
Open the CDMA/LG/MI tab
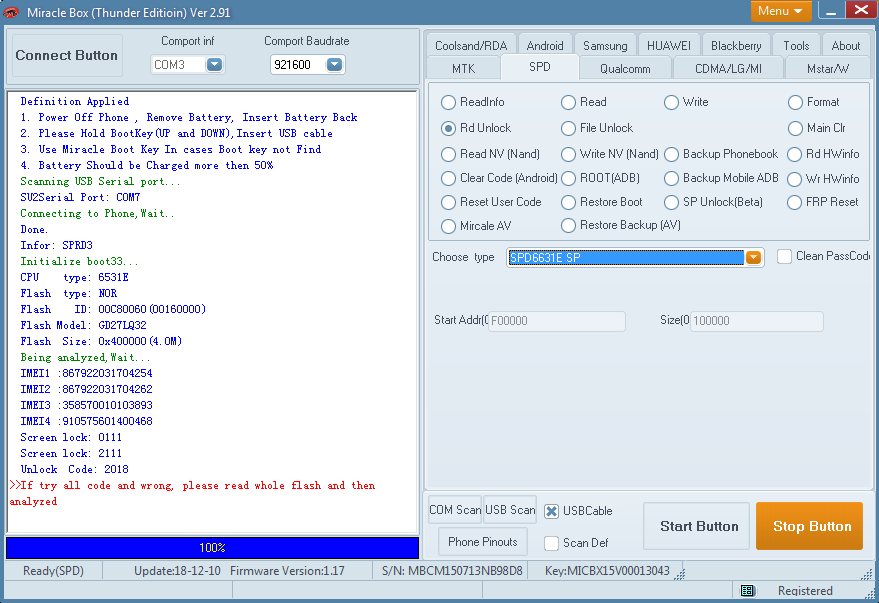tap(728, 68)
